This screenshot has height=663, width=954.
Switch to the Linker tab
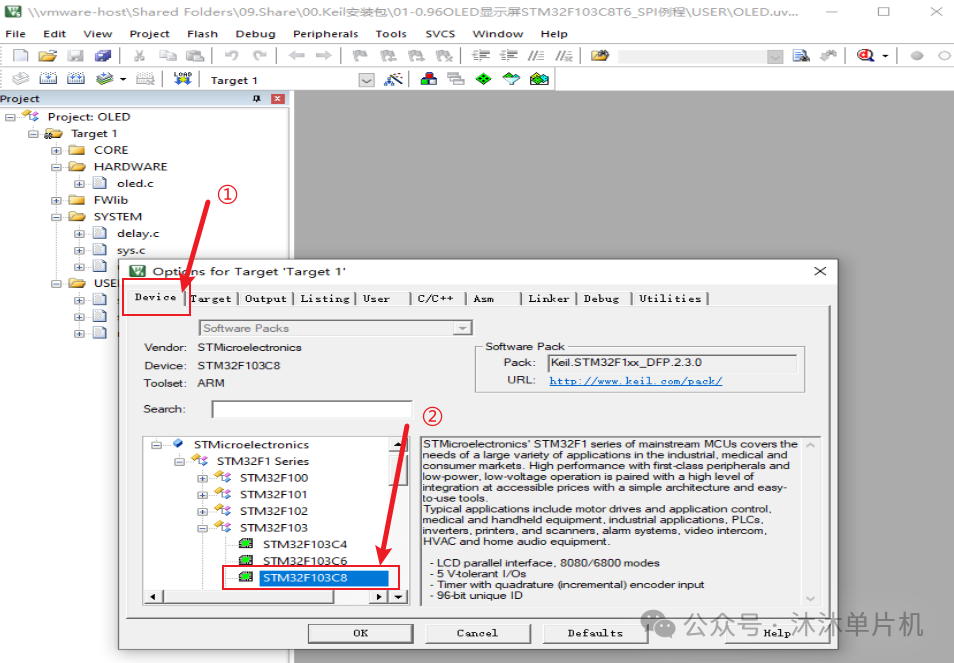pyautogui.click(x=548, y=299)
